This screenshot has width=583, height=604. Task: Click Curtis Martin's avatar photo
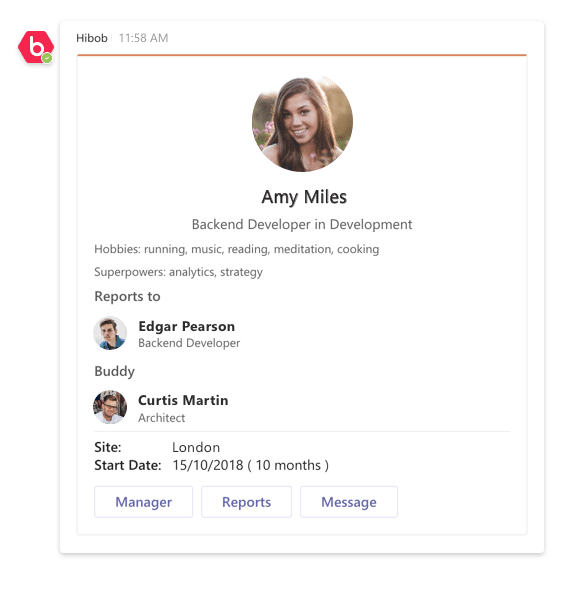click(110, 407)
